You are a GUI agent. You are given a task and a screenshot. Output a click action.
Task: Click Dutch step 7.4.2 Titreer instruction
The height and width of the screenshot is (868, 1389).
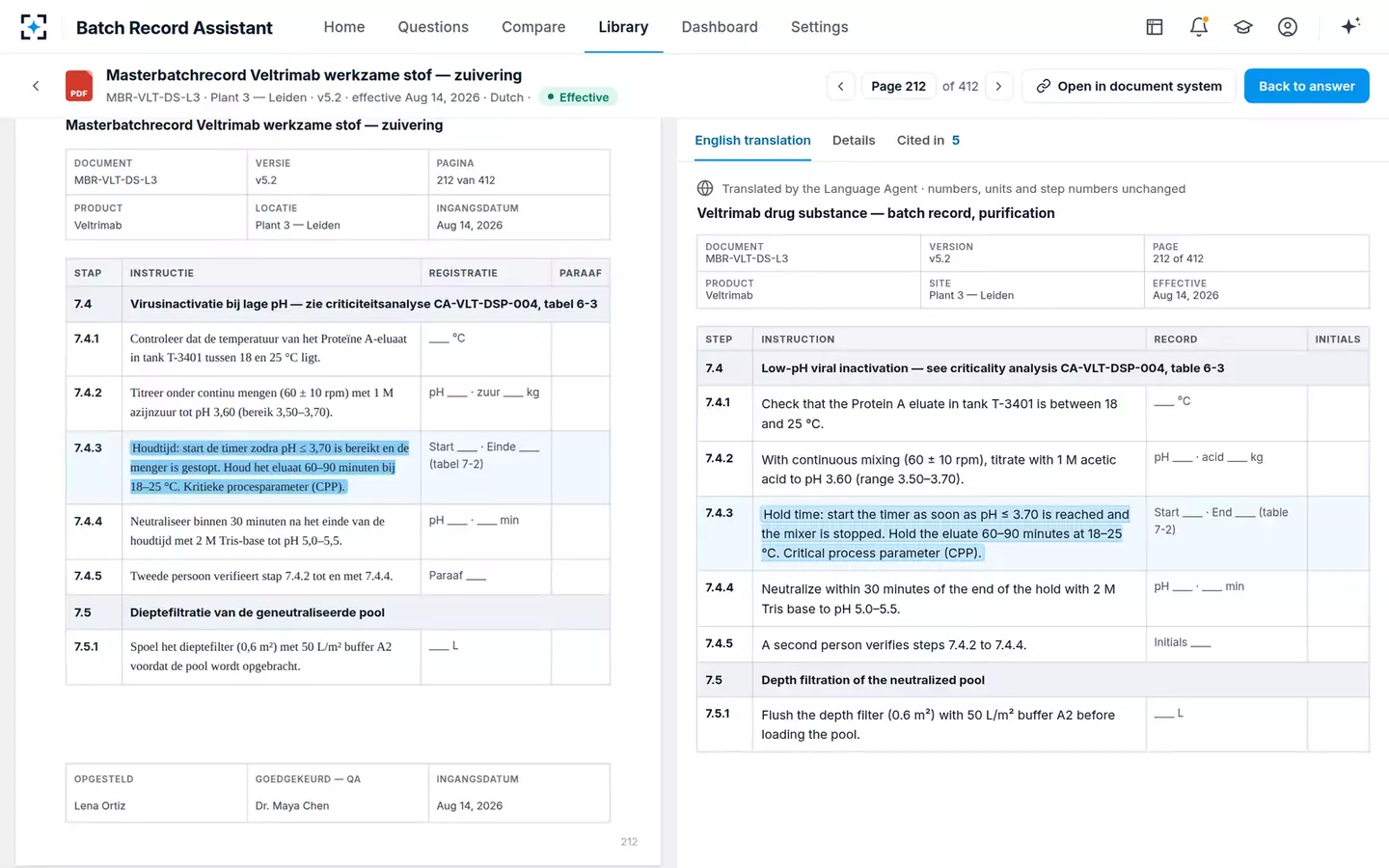[x=262, y=402]
